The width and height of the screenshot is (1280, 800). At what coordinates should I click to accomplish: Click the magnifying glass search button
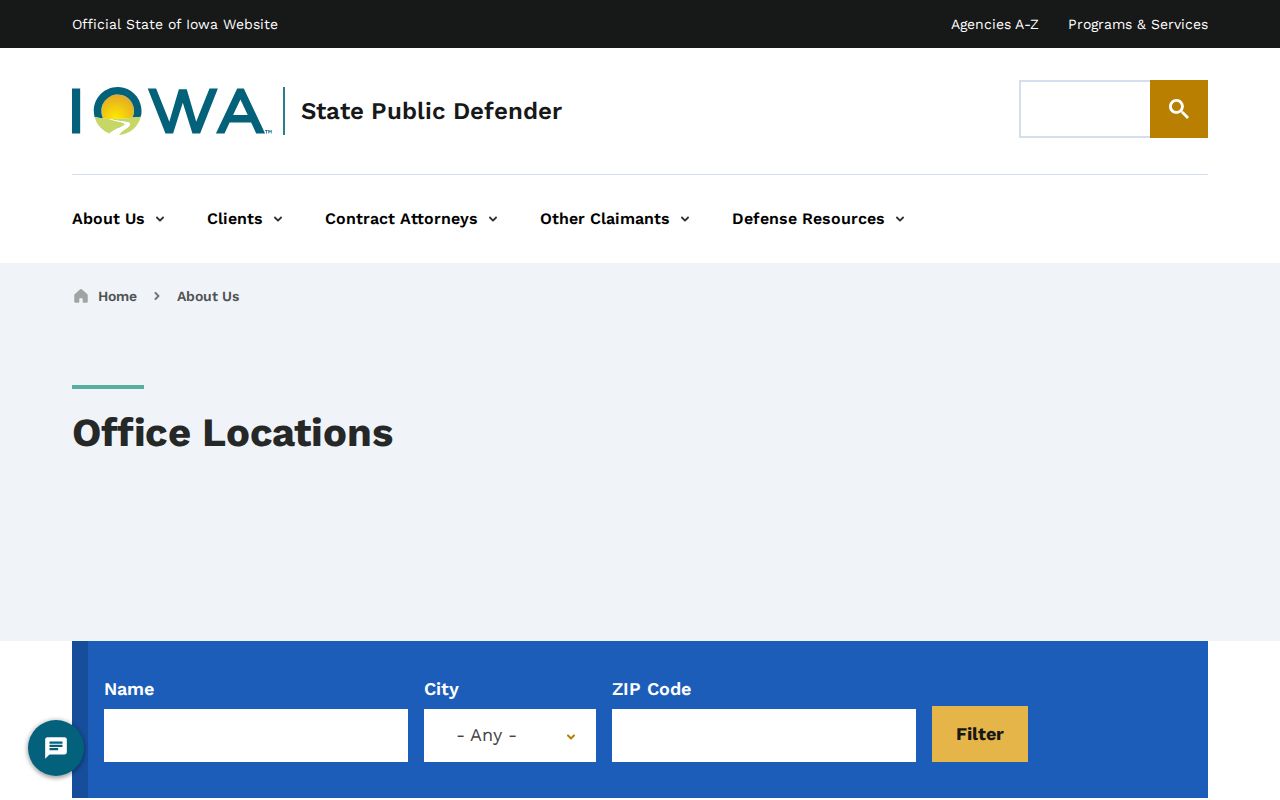[x=1179, y=109]
